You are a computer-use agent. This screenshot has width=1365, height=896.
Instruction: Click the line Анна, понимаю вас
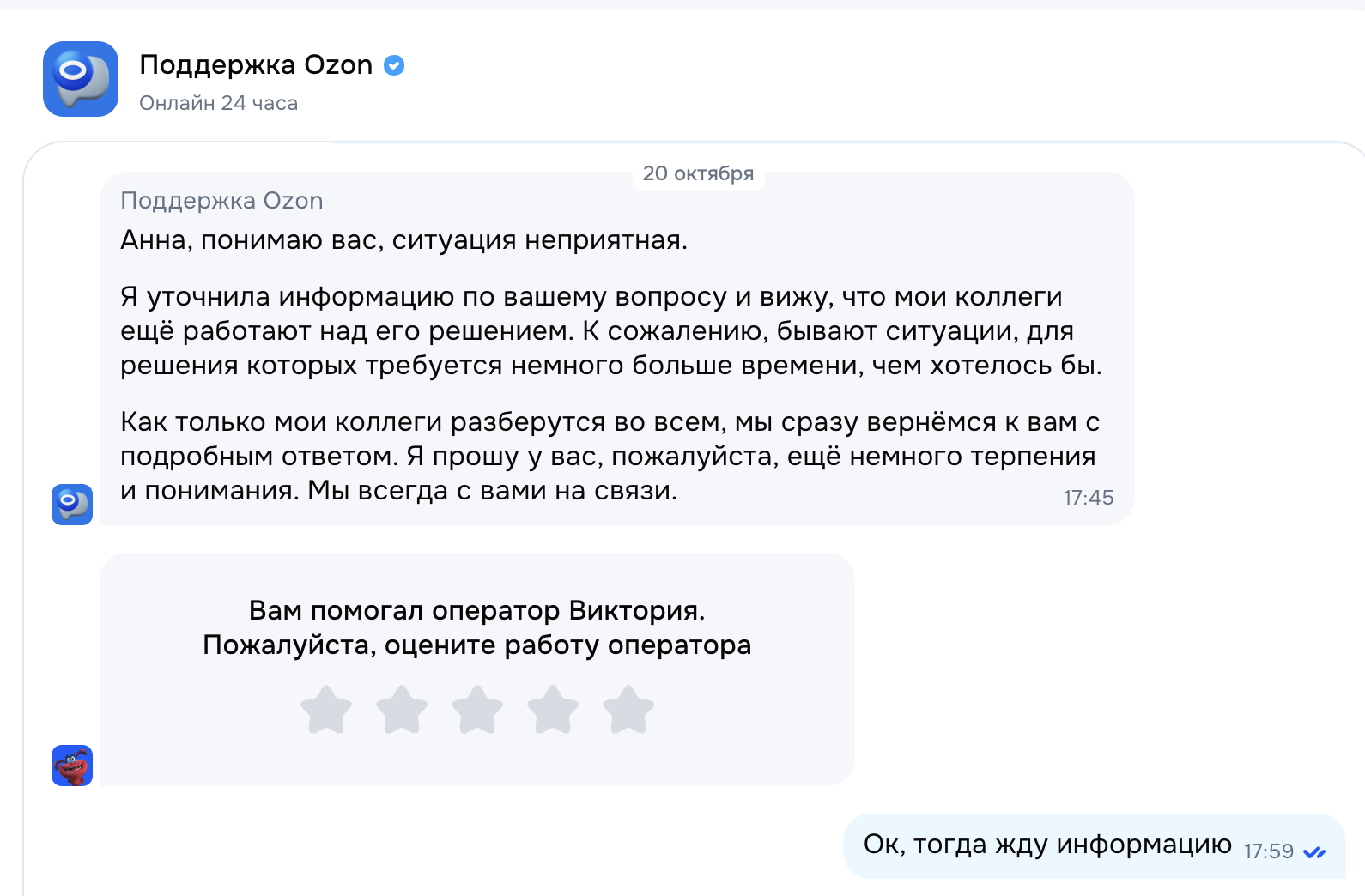click(x=403, y=240)
